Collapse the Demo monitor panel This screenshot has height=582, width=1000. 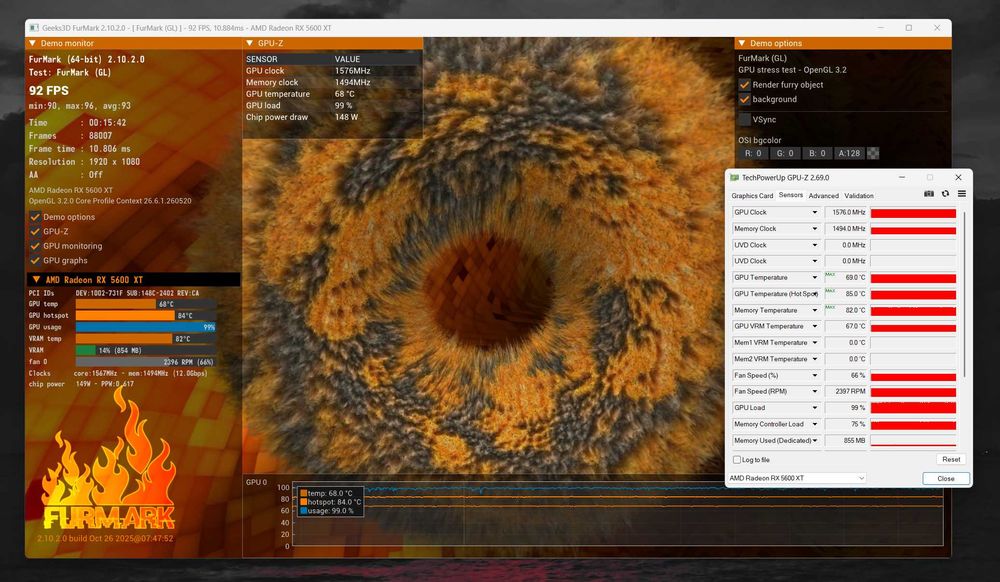click(33, 43)
